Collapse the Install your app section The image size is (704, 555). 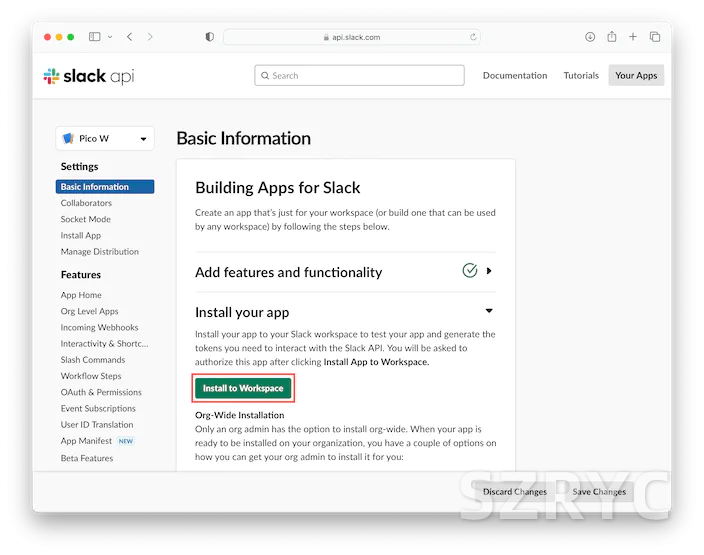(489, 311)
